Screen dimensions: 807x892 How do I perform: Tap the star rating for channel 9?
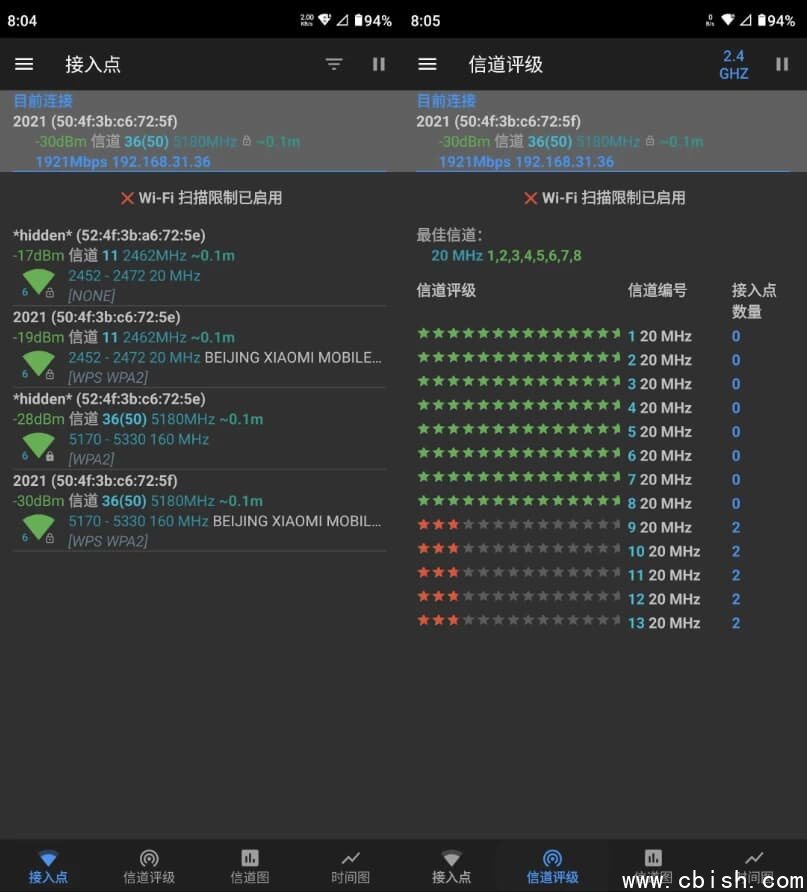pos(519,526)
